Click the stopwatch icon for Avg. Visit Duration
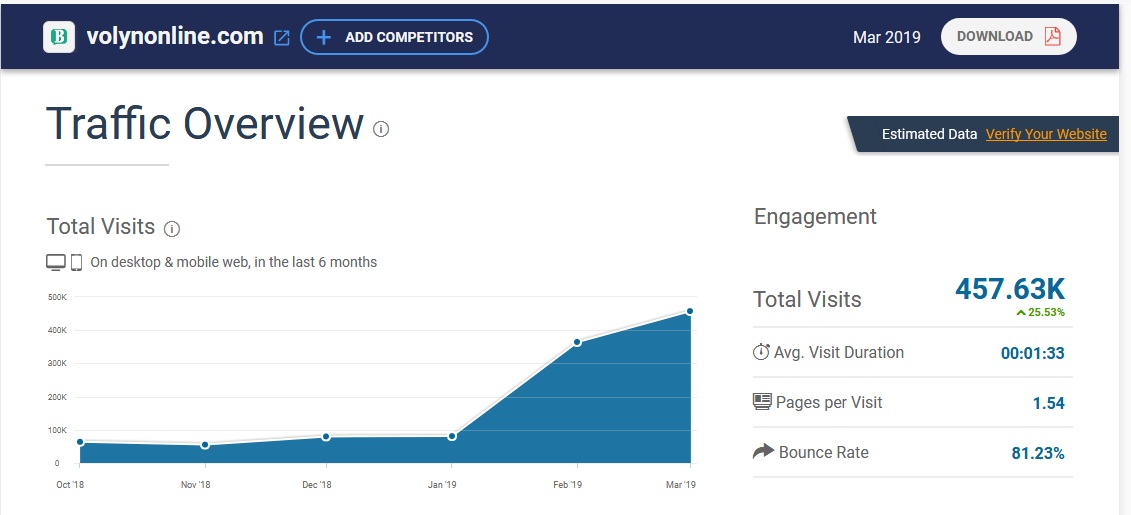 [x=762, y=352]
